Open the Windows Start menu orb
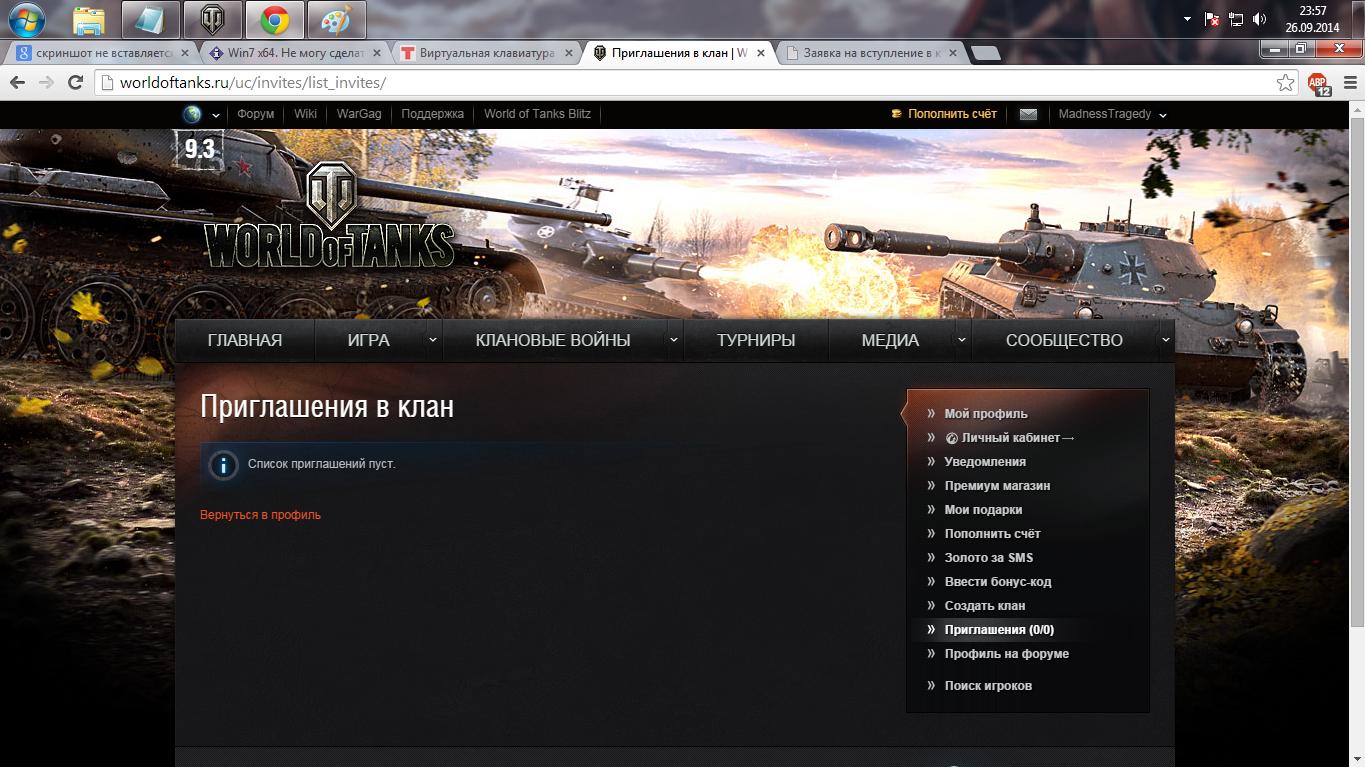Screen dimensions: 1365x767 pyautogui.click(x=27, y=19)
